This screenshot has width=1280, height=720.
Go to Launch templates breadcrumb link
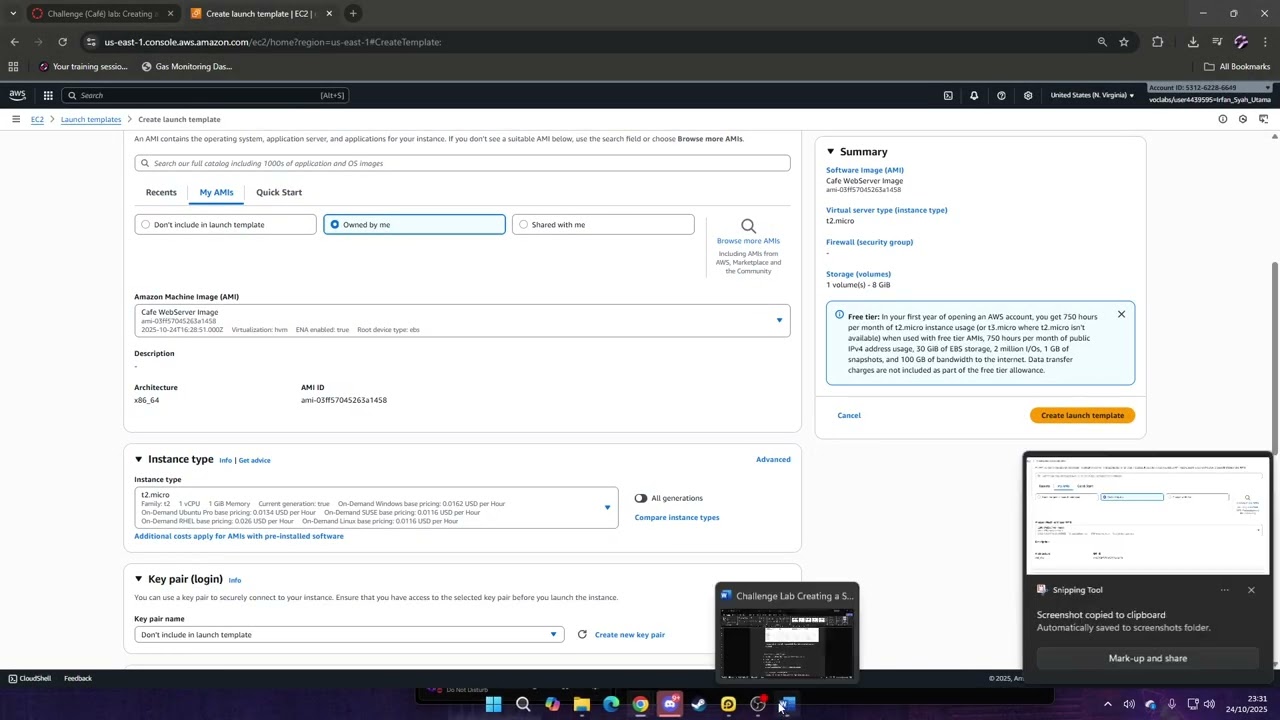point(91,119)
